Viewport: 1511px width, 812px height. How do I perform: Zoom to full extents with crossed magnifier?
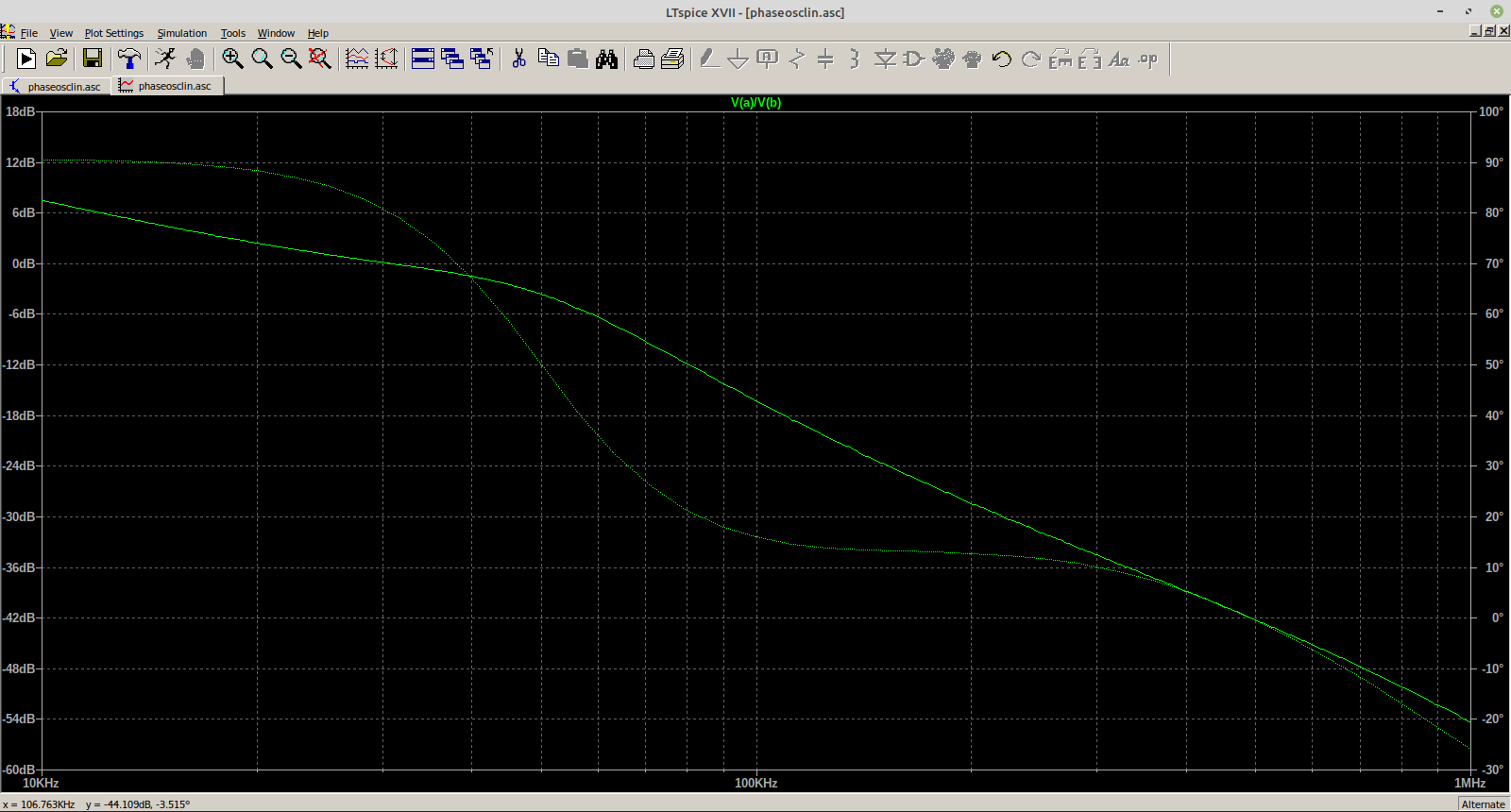pos(320,59)
